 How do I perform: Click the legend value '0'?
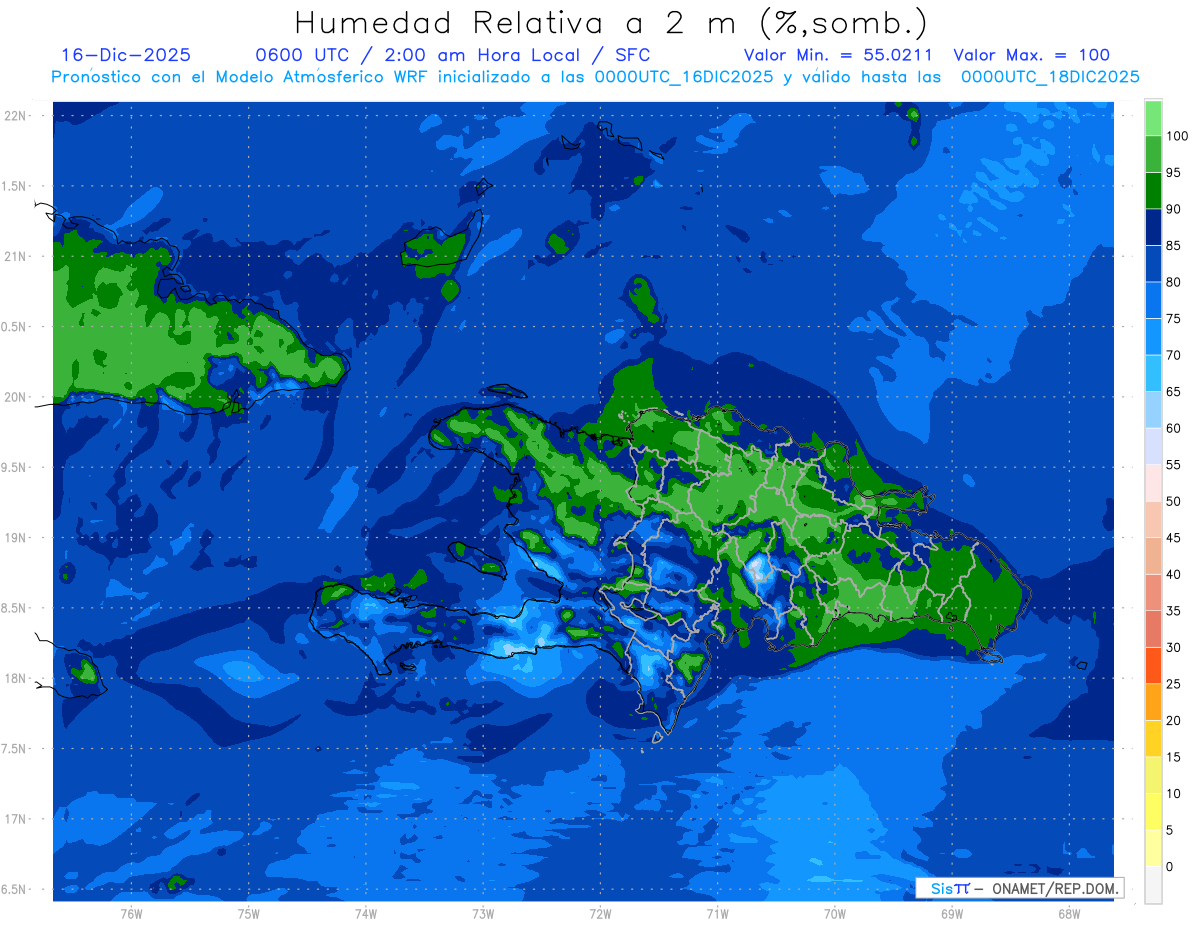coord(1169,866)
